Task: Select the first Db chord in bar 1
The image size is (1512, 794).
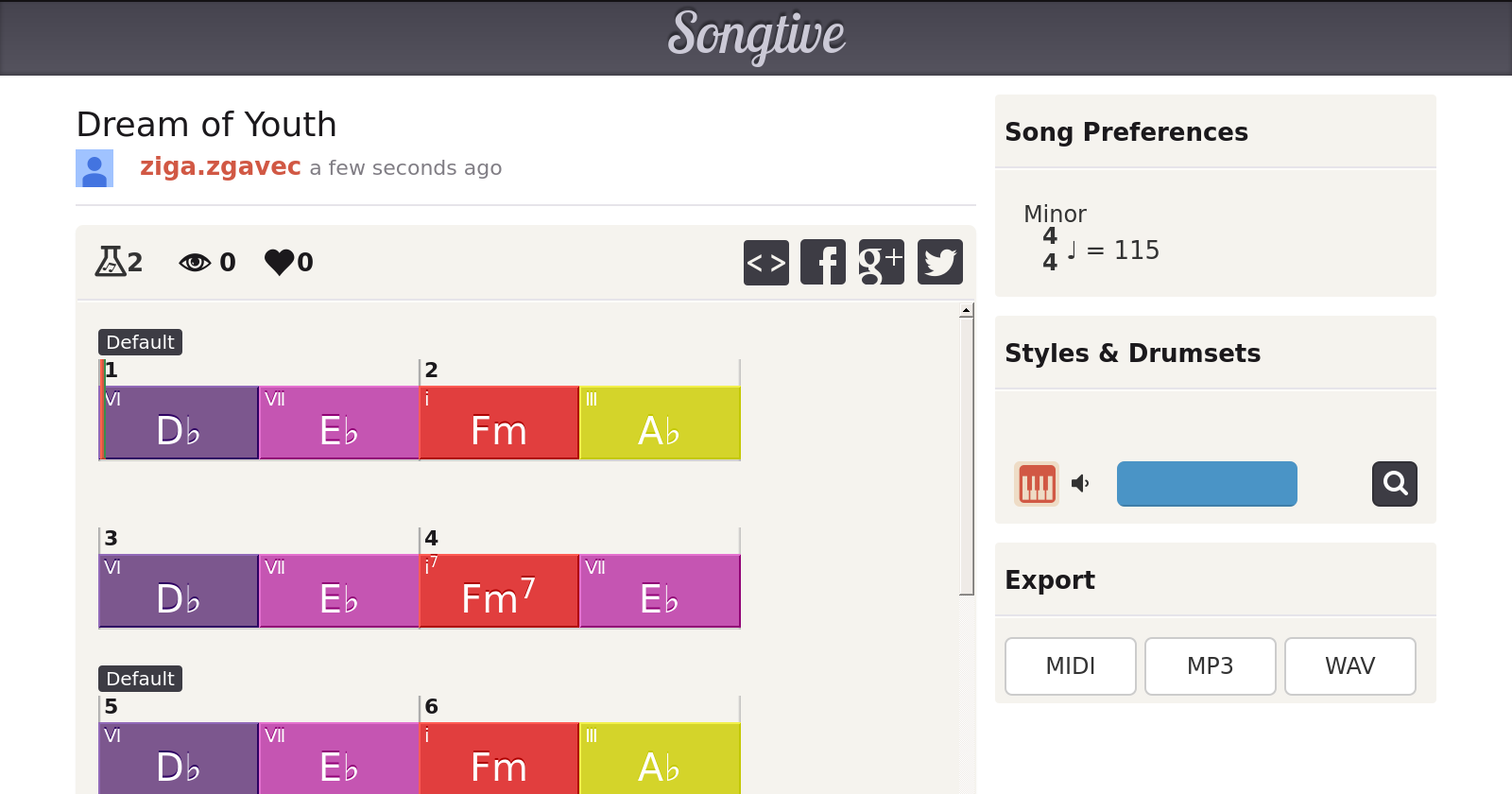Action: pos(179,423)
